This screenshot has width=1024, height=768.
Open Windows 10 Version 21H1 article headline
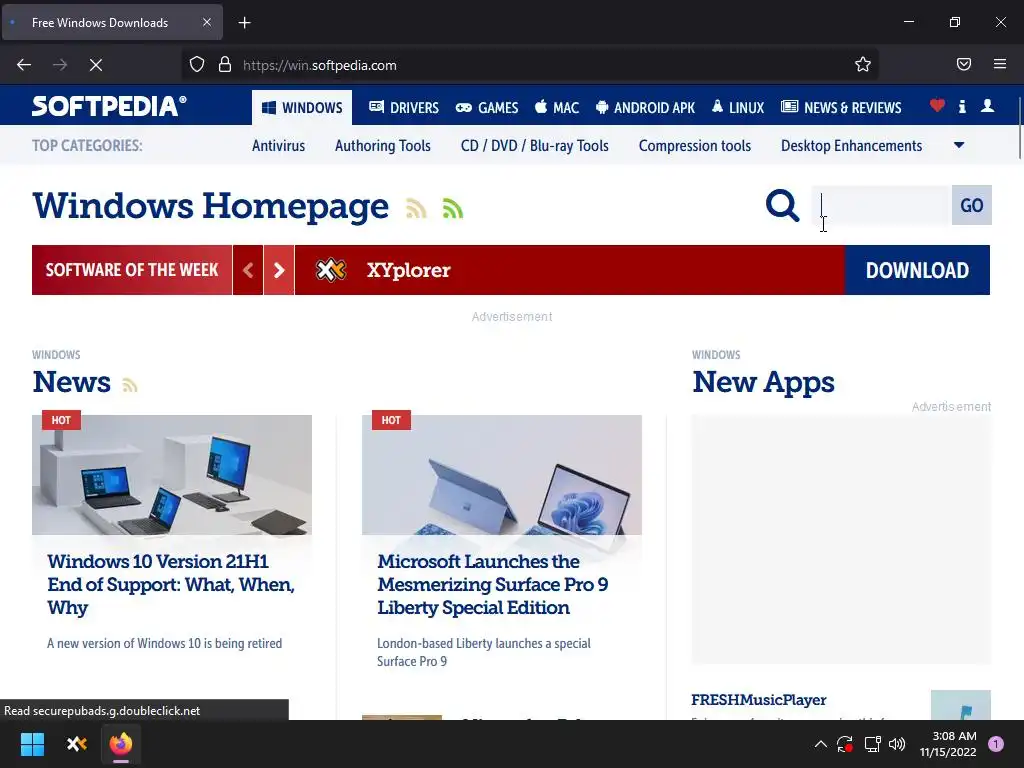[171, 584]
